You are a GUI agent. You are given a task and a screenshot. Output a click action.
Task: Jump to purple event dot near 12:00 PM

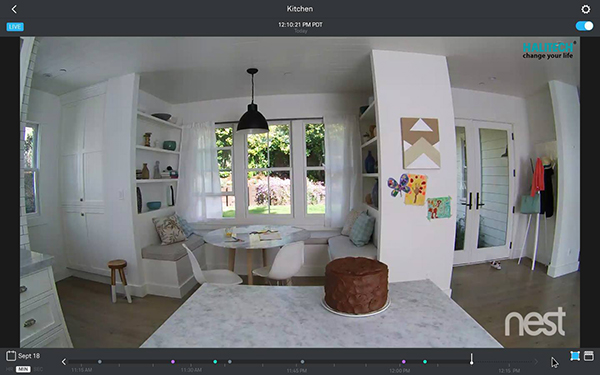pyautogui.click(x=404, y=362)
